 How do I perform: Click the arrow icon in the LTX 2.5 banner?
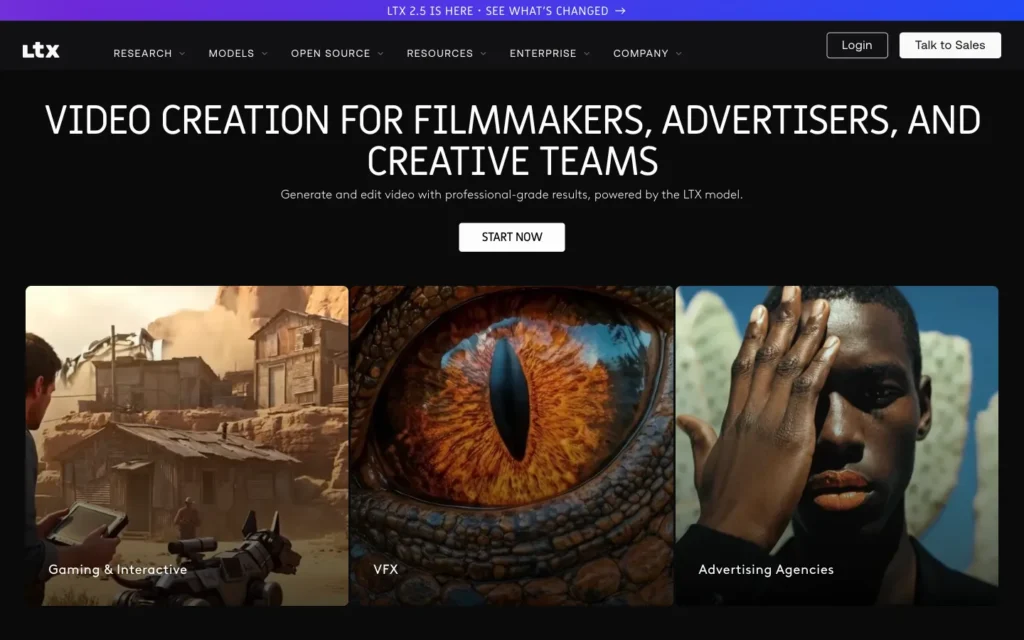(620, 10)
